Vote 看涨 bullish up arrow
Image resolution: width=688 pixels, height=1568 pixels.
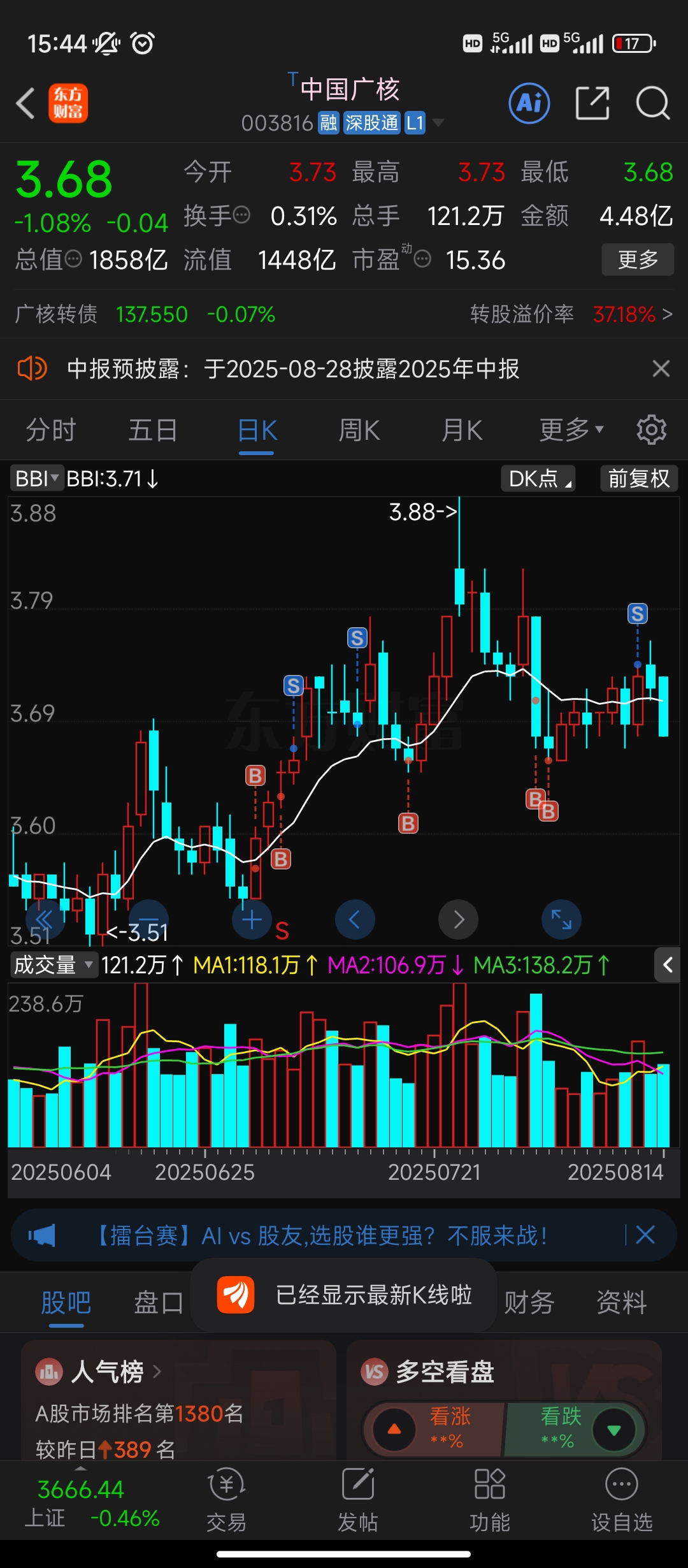(x=394, y=1430)
